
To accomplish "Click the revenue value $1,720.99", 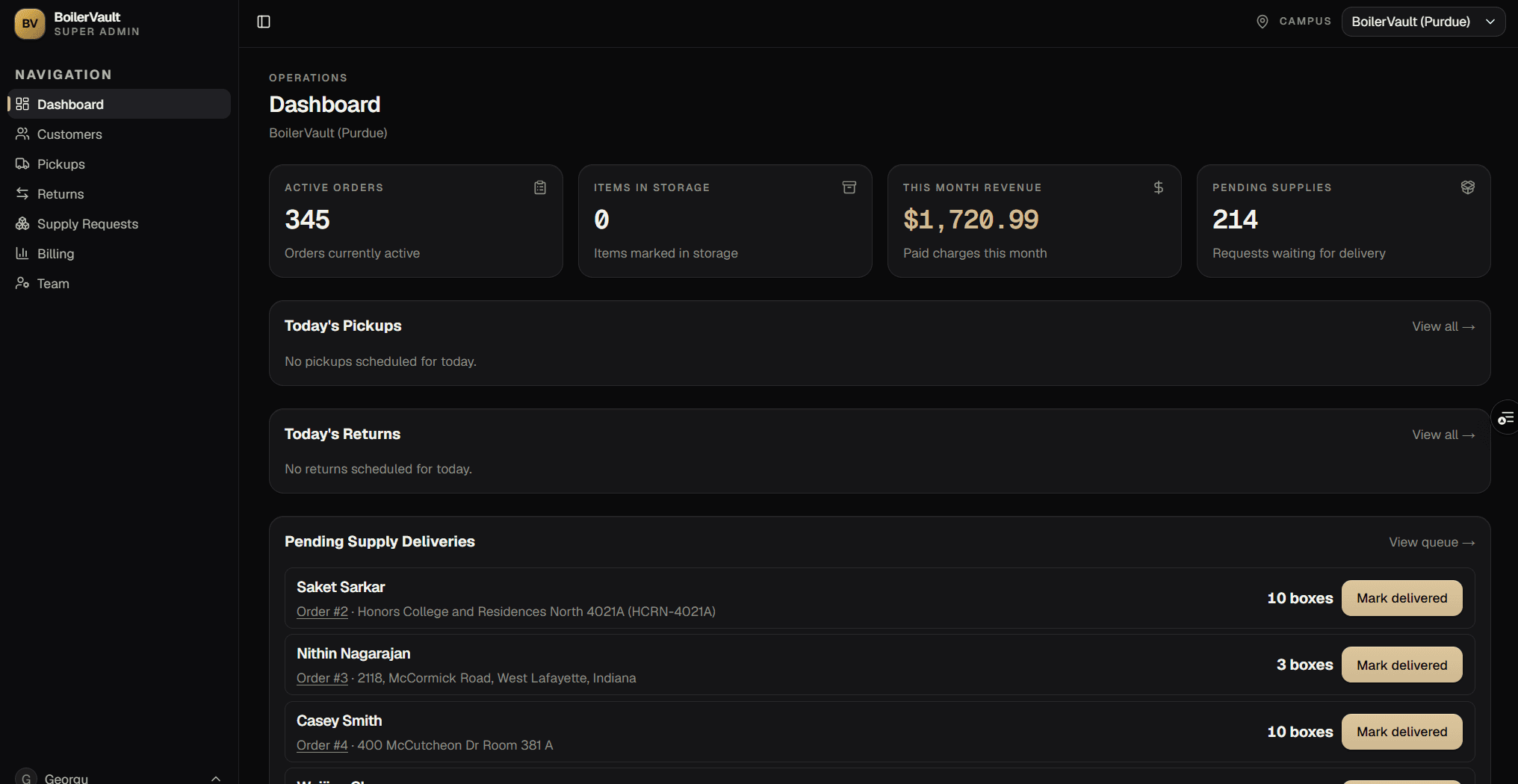I will click(x=970, y=220).
